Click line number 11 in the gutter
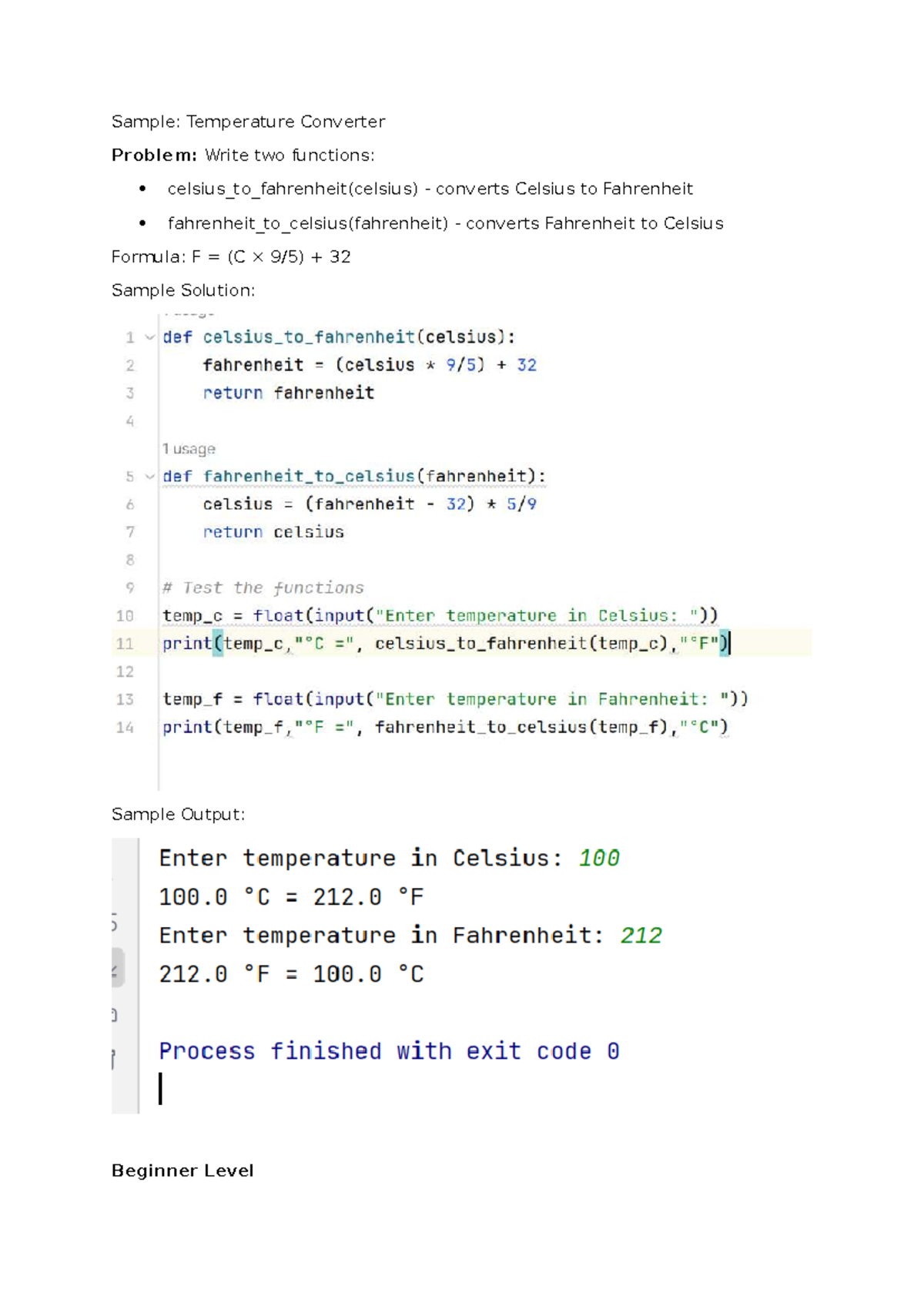Screen dimensions: 924x1306 coord(125,644)
